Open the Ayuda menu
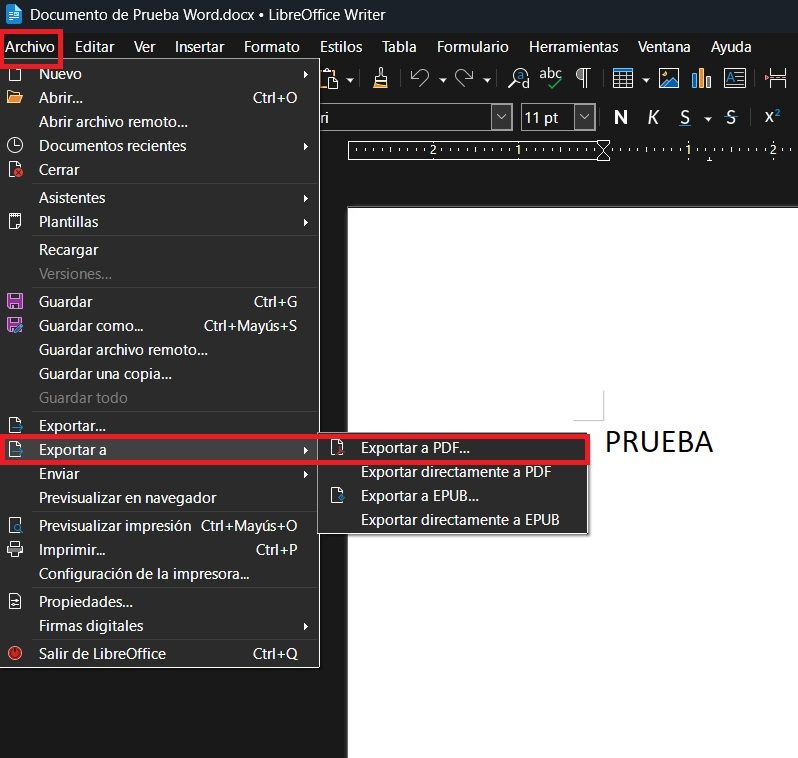Viewport: 798px width, 758px height. pyautogui.click(x=731, y=47)
